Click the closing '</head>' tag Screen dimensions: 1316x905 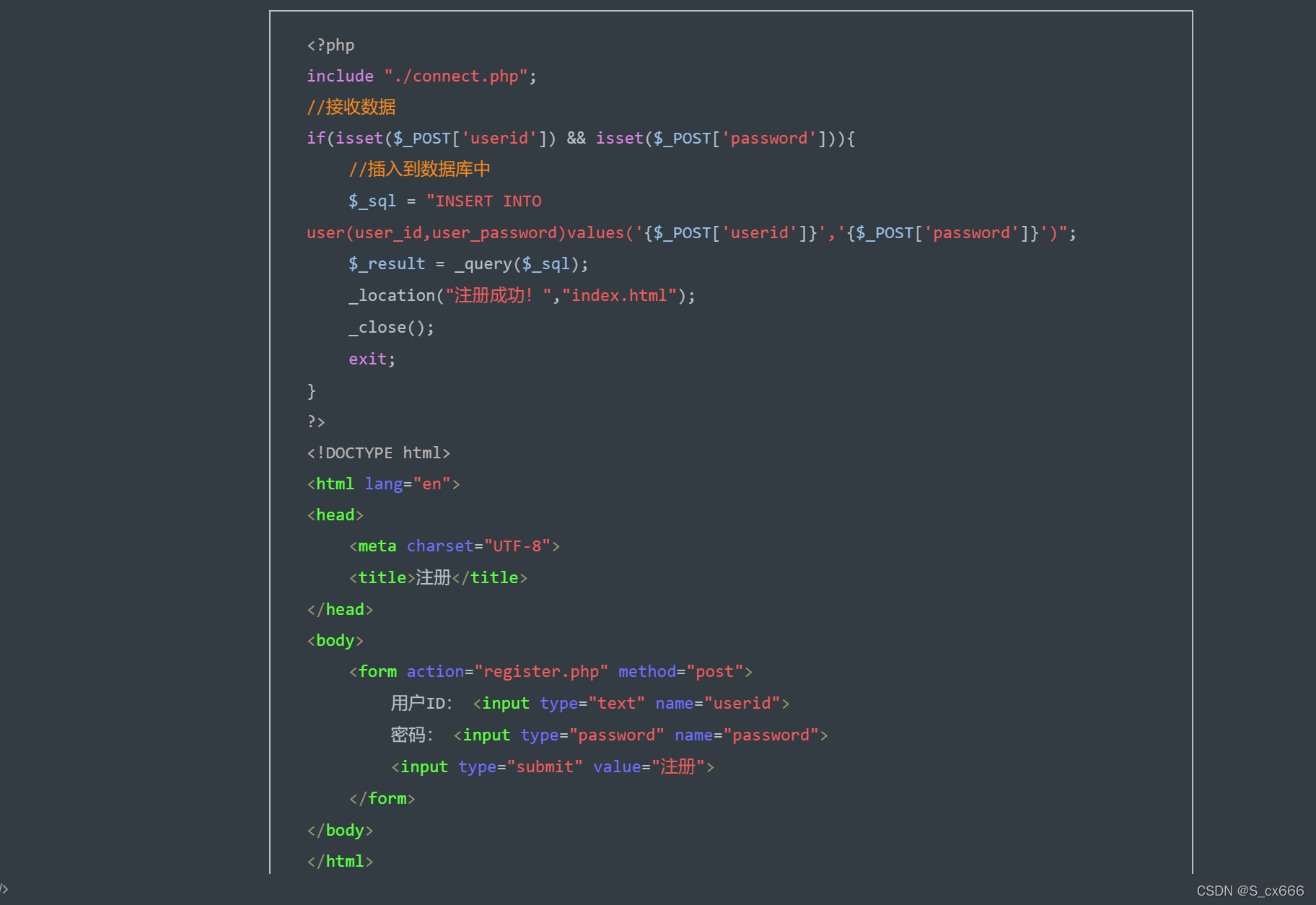[x=340, y=609]
